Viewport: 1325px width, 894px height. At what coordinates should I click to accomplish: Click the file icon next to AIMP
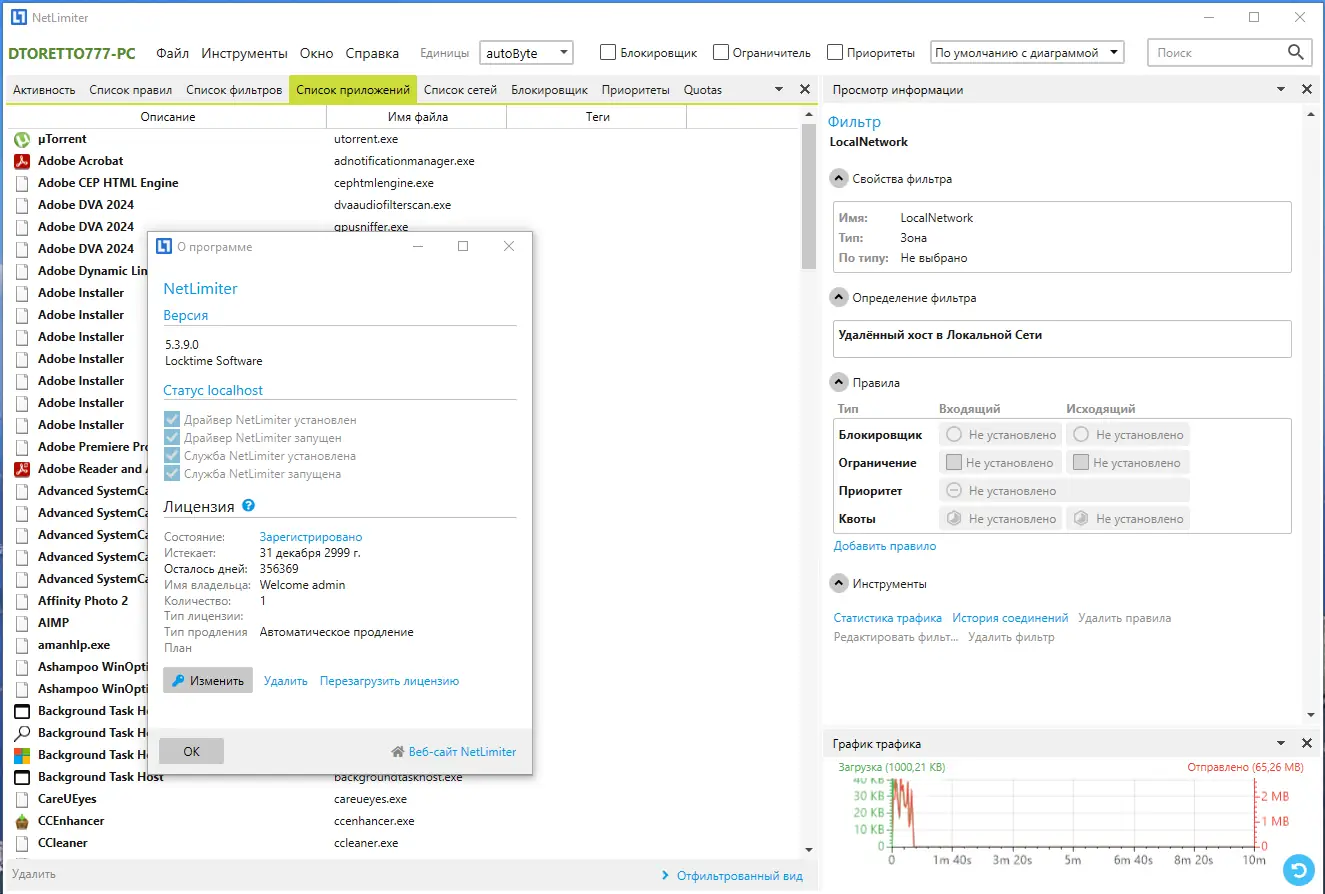(22, 623)
